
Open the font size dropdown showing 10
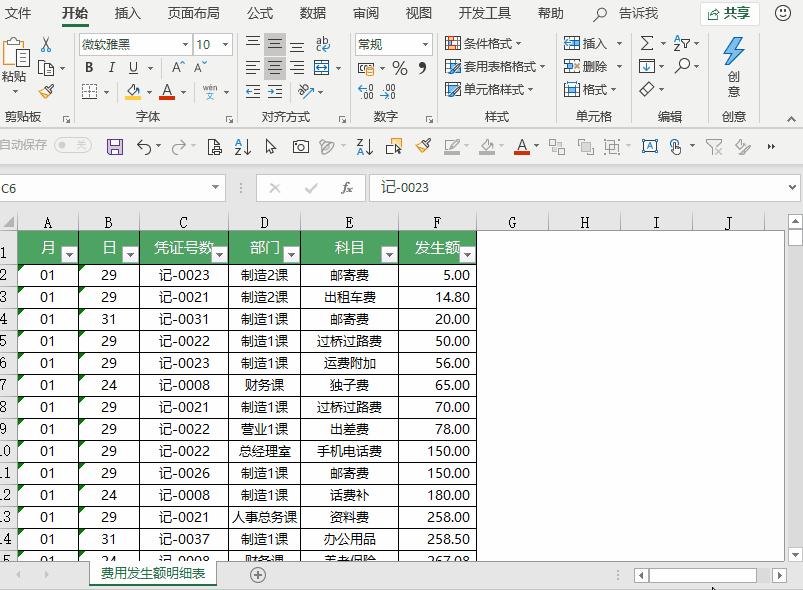coord(210,44)
